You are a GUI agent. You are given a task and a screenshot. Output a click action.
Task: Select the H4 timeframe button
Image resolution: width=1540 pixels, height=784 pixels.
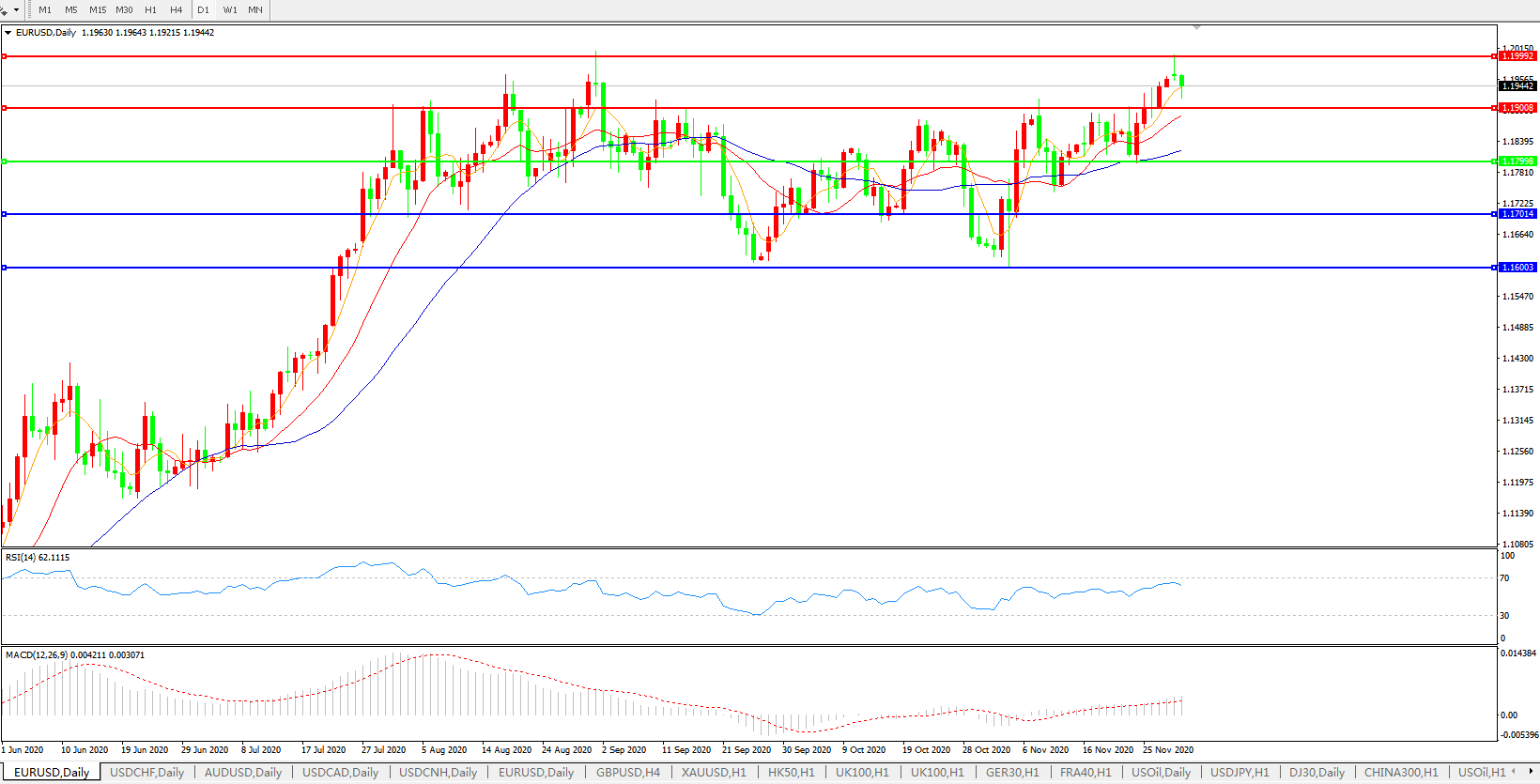click(177, 9)
